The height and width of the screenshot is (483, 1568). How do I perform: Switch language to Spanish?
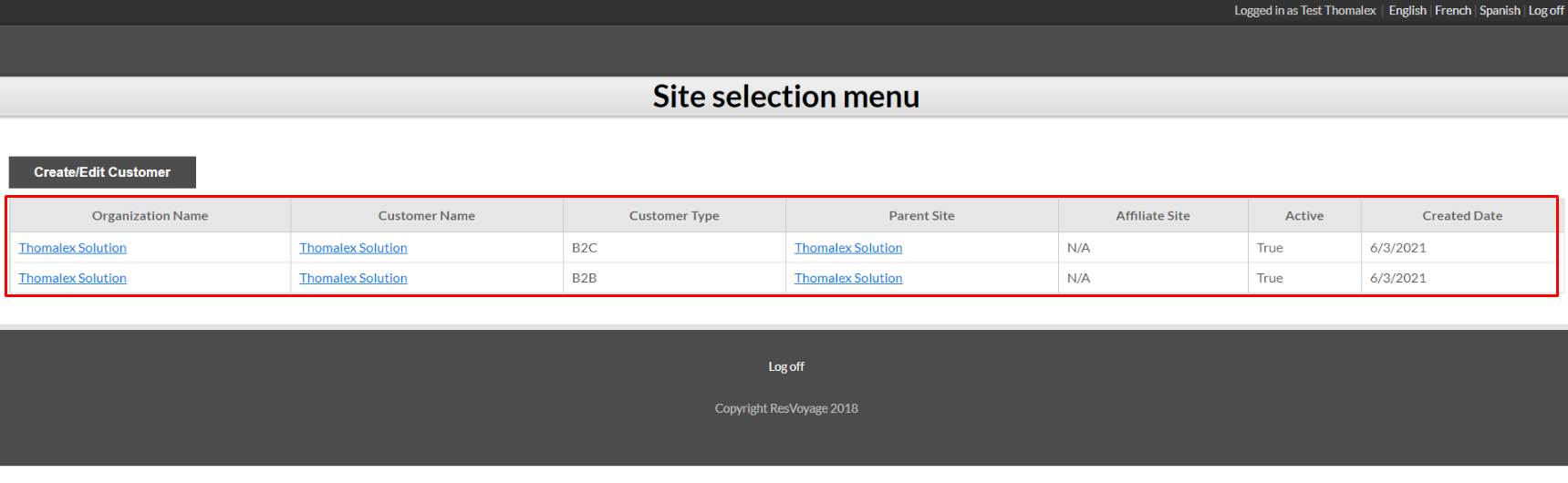click(x=1500, y=11)
